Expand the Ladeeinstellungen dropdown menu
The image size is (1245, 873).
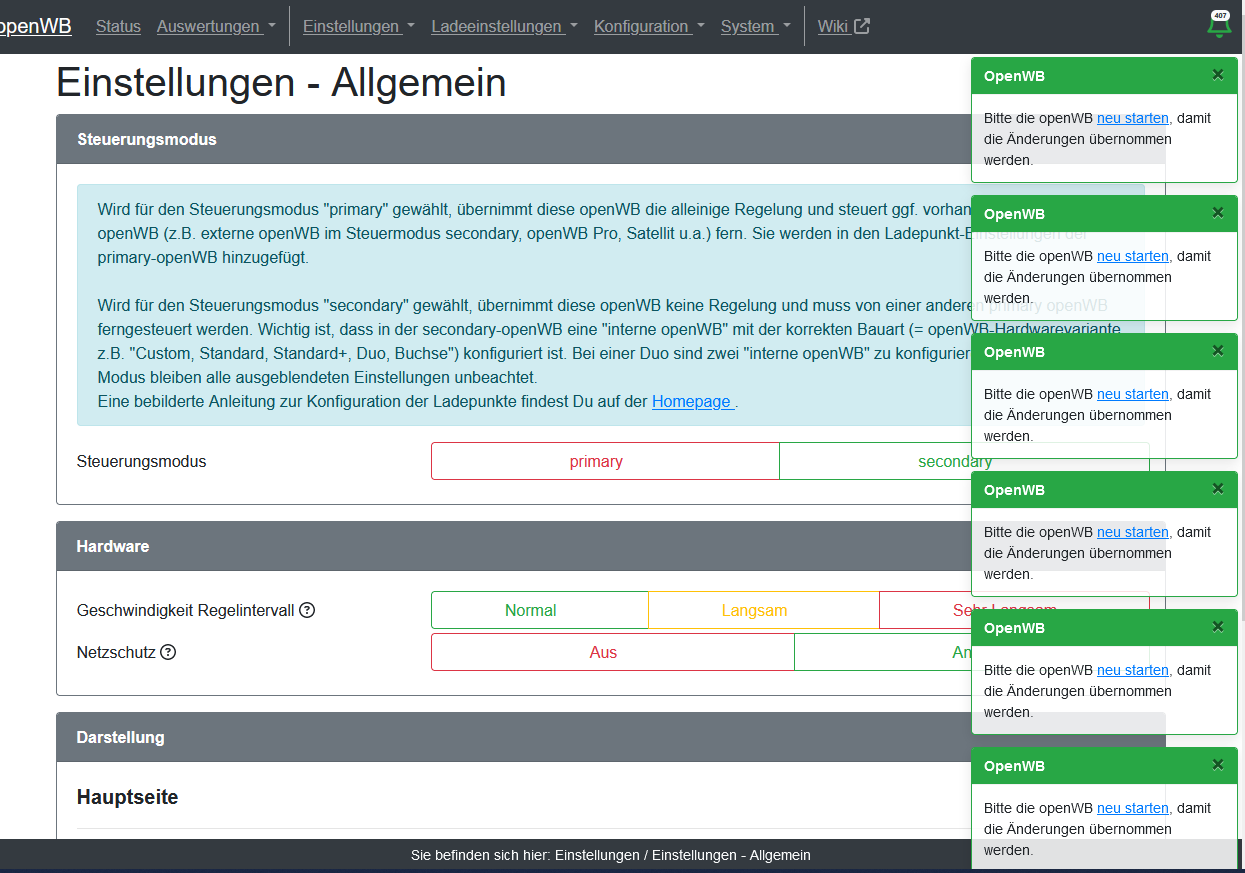pyautogui.click(x=504, y=27)
